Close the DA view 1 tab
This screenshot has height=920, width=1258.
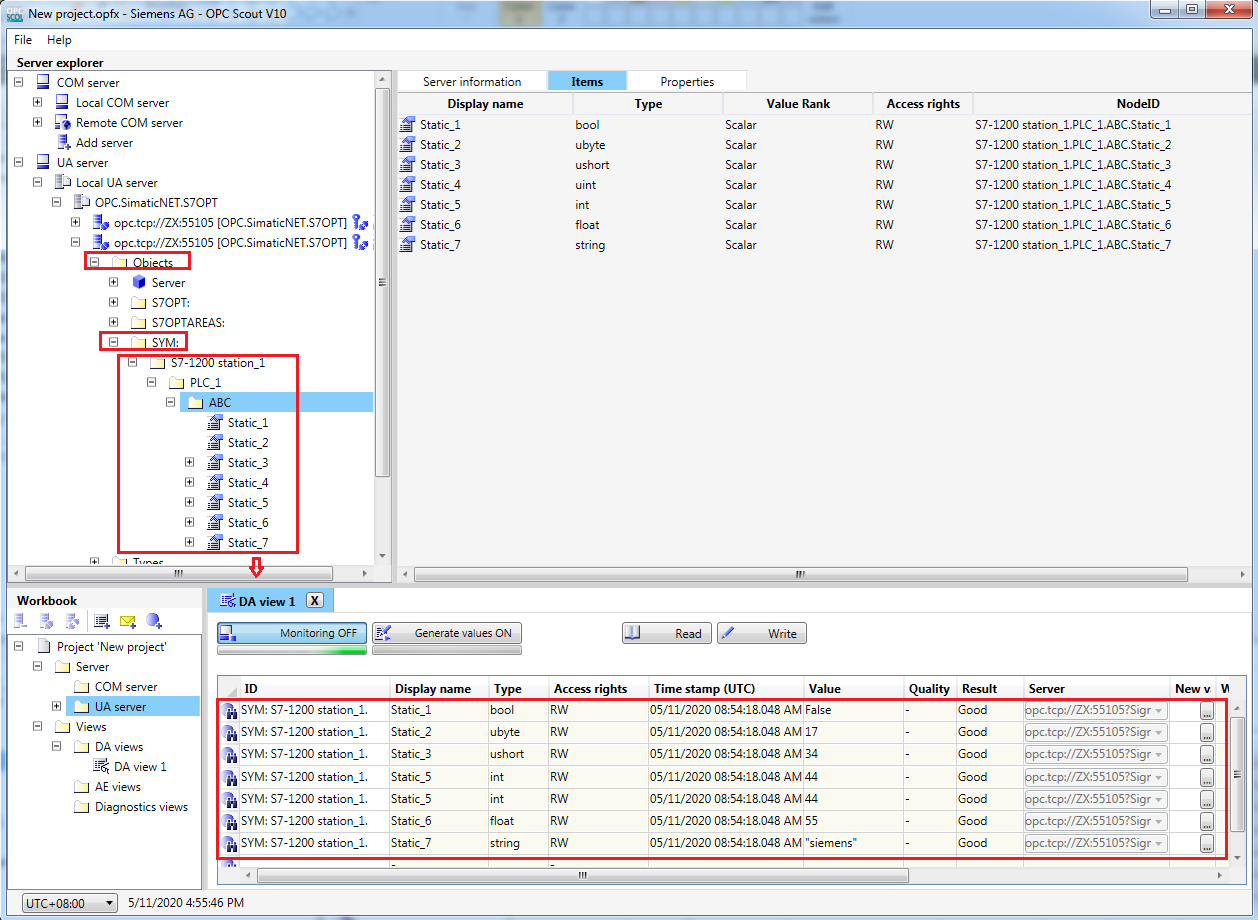click(314, 601)
